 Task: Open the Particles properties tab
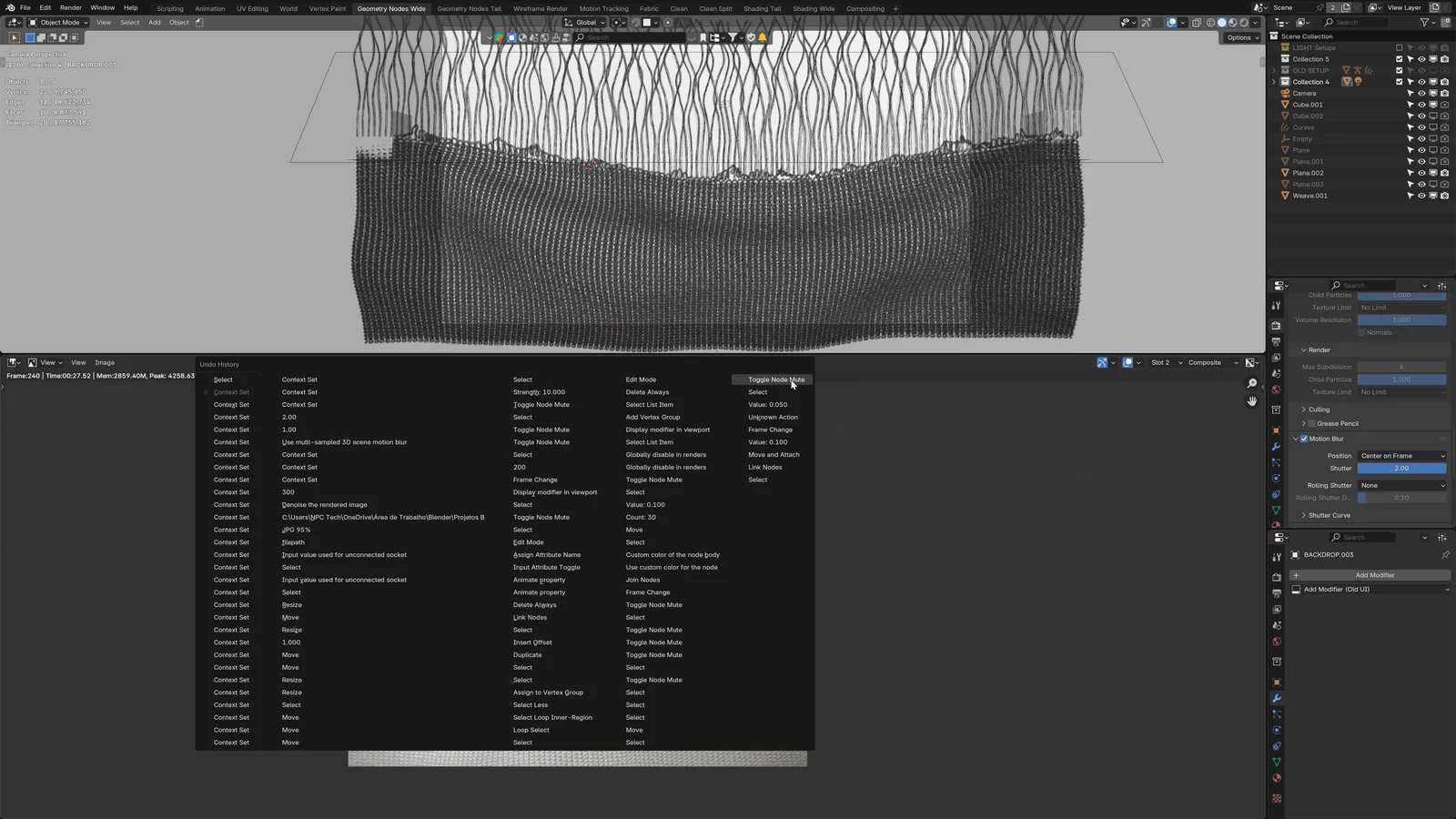pyautogui.click(x=1277, y=715)
